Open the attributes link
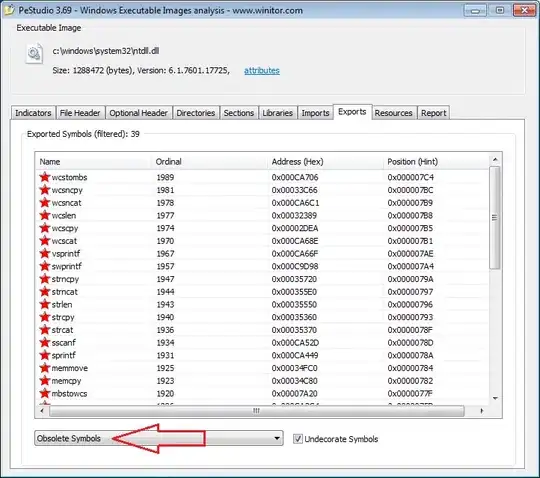 coord(262,71)
